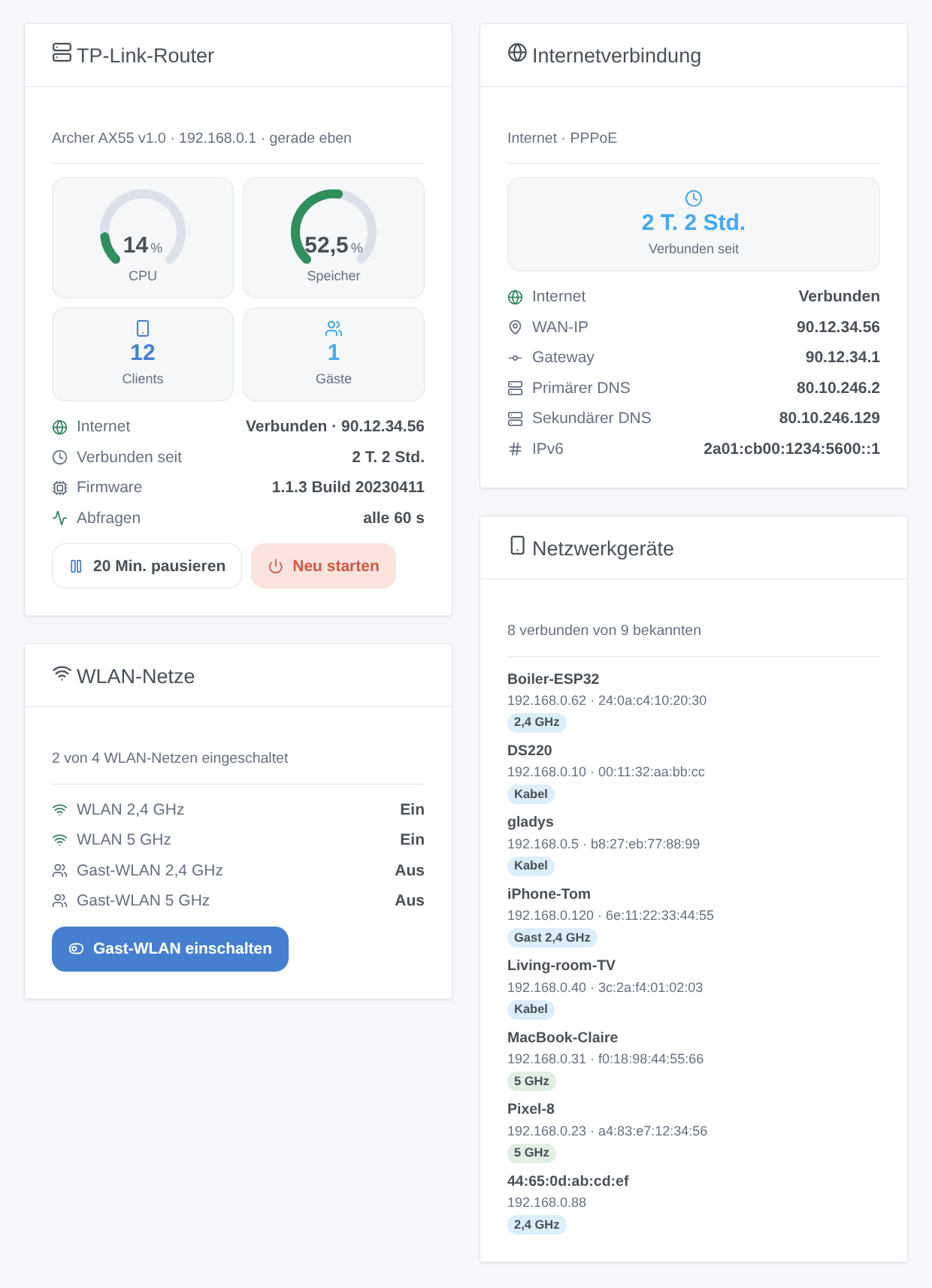The height and width of the screenshot is (1288, 932).
Task: Click the Kabel badge under DS220
Action: (x=531, y=794)
